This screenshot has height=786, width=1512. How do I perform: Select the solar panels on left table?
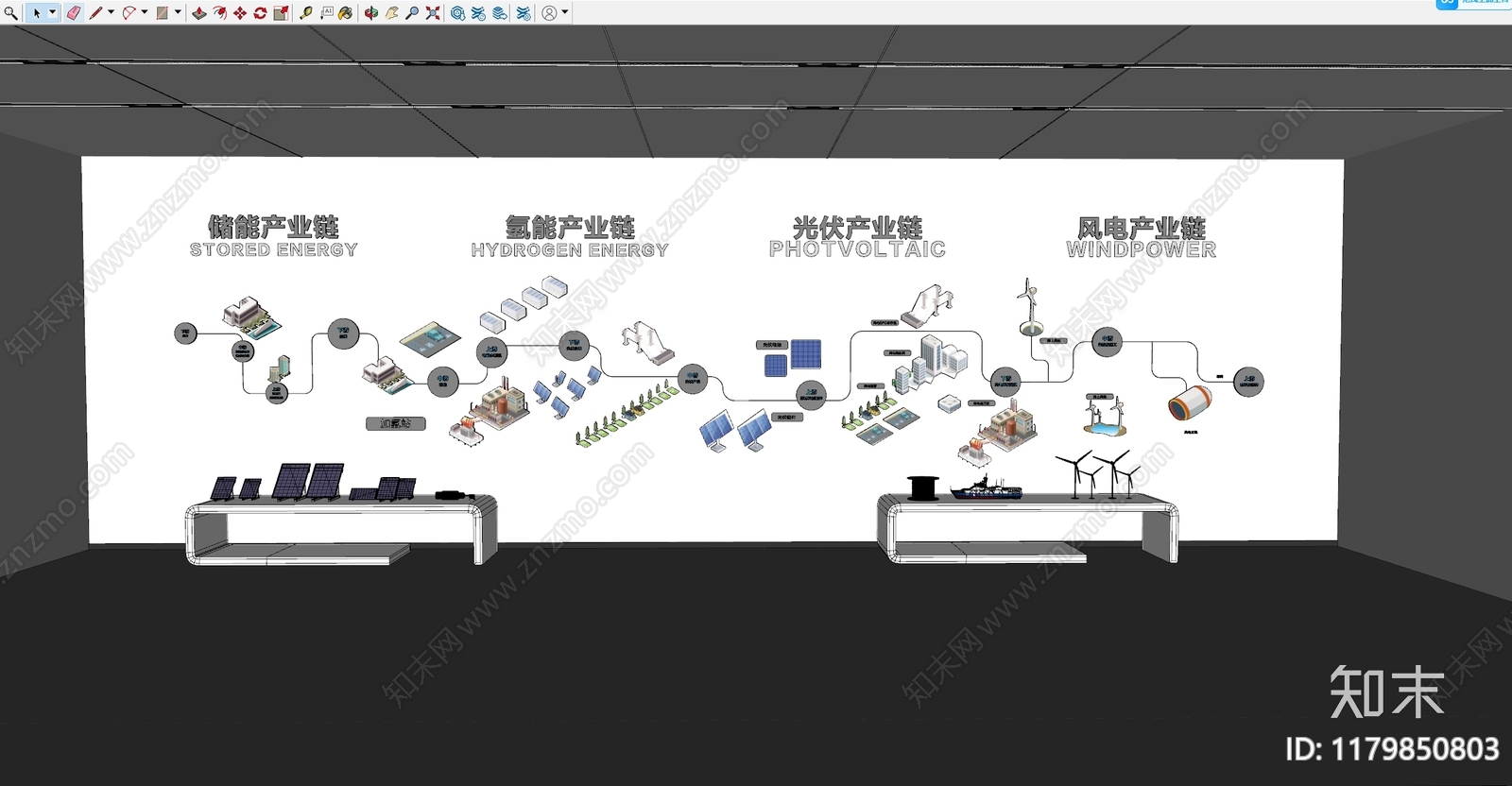tap(312, 482)
